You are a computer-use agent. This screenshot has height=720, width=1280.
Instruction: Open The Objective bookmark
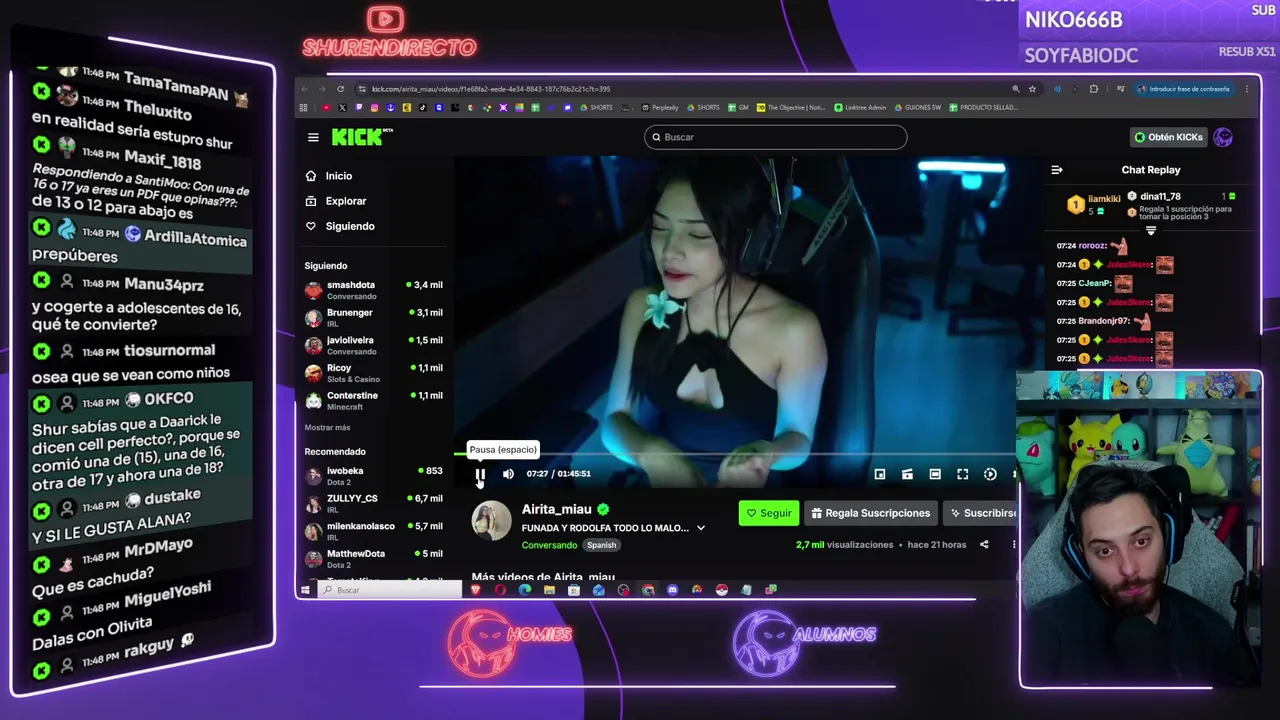pyautogui.click(x=791, y=107)
